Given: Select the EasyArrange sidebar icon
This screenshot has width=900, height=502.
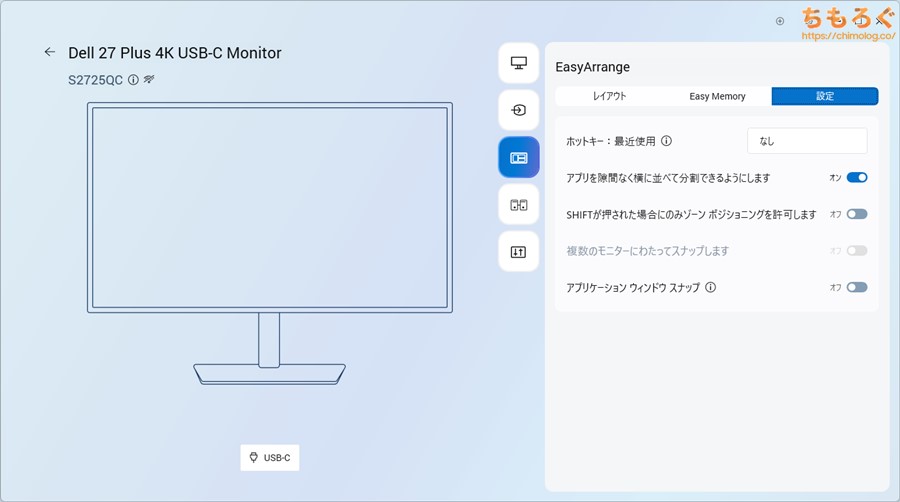Looking at the screenshot, I should click(518, 158).
